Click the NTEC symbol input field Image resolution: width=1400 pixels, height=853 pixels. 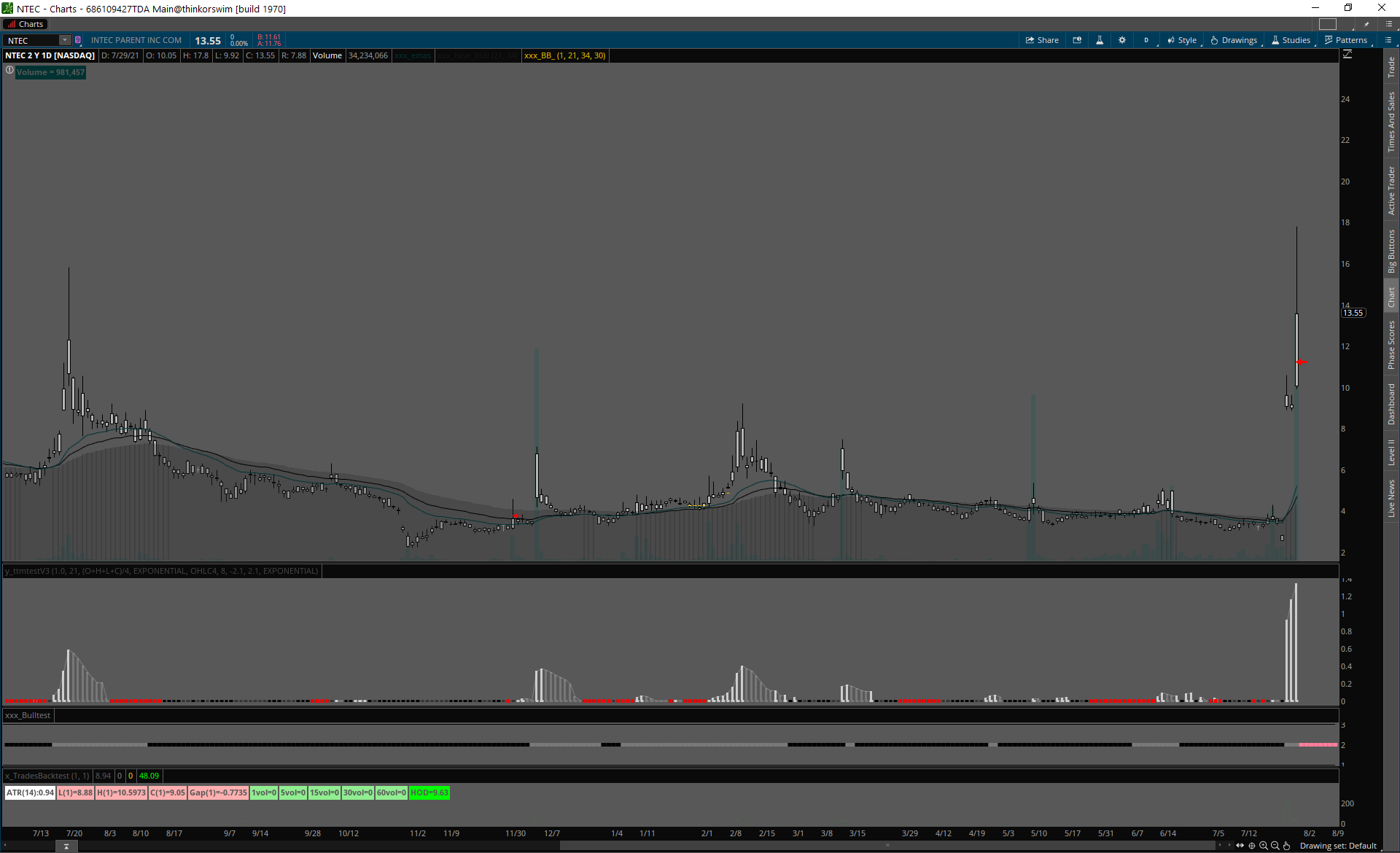point(32,40)
